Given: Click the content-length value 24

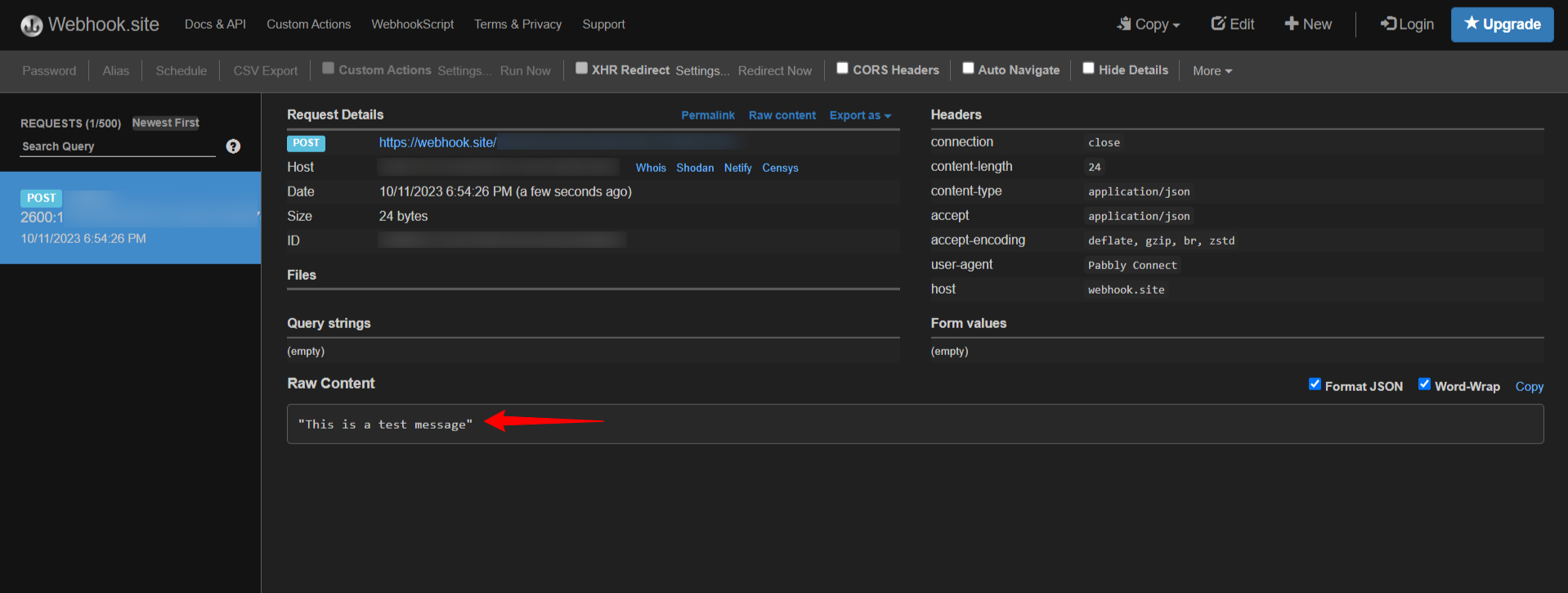Looking at the screenshot, I should pyautogui.click(x=1095, y=167).
